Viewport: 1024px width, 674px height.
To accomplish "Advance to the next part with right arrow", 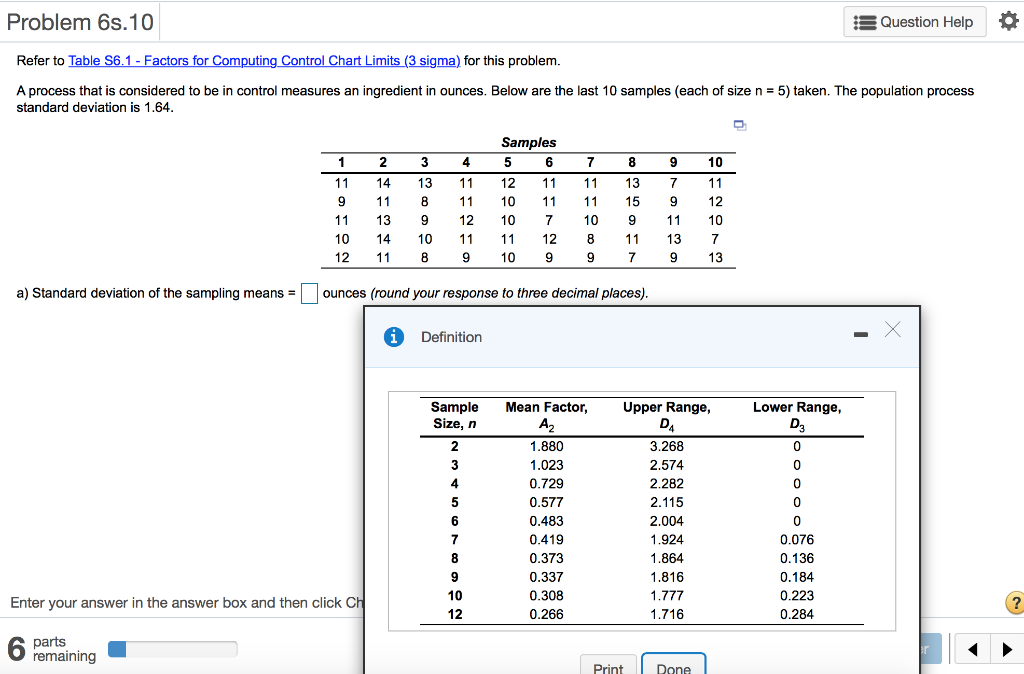I will pos(1007,648).
